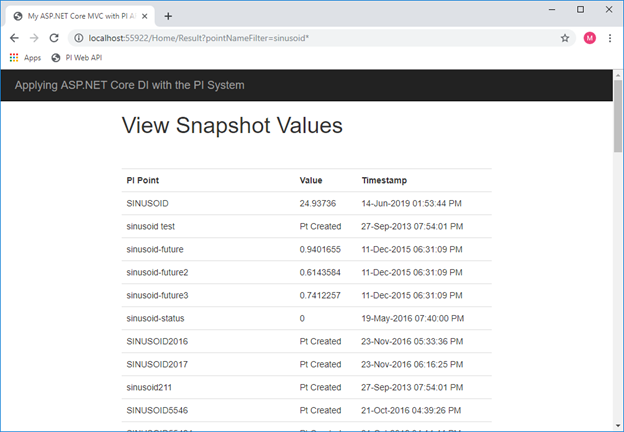Image resolution: width=624 pixels, height=432 pixels.
Task: Click the 'Timestamp' column header
Action: [384, 181]
